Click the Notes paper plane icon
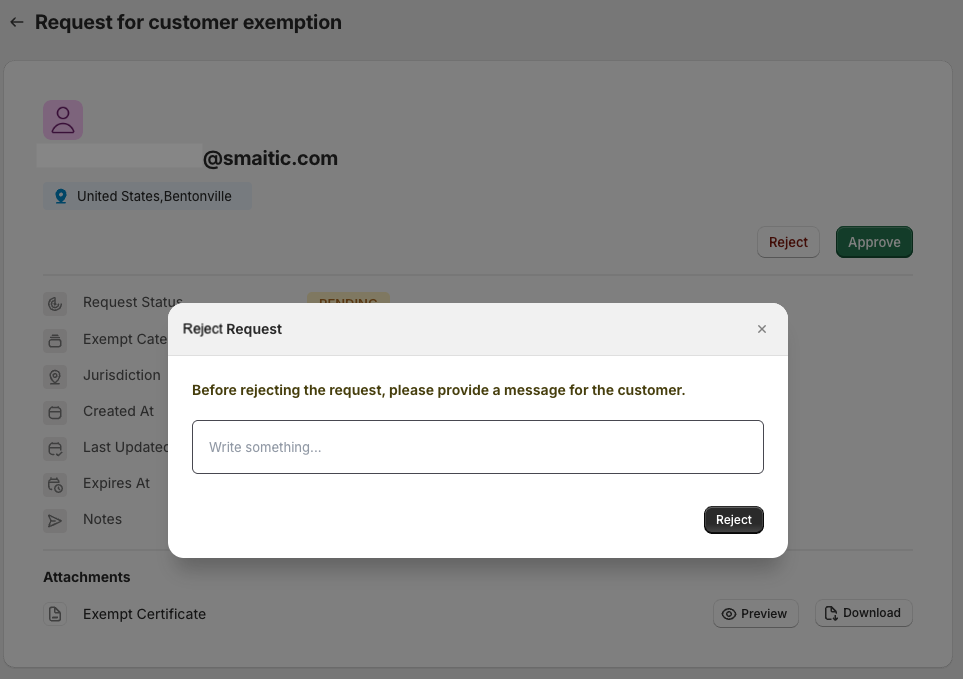Viewport: 963px width, 679px height. [55, 521]
